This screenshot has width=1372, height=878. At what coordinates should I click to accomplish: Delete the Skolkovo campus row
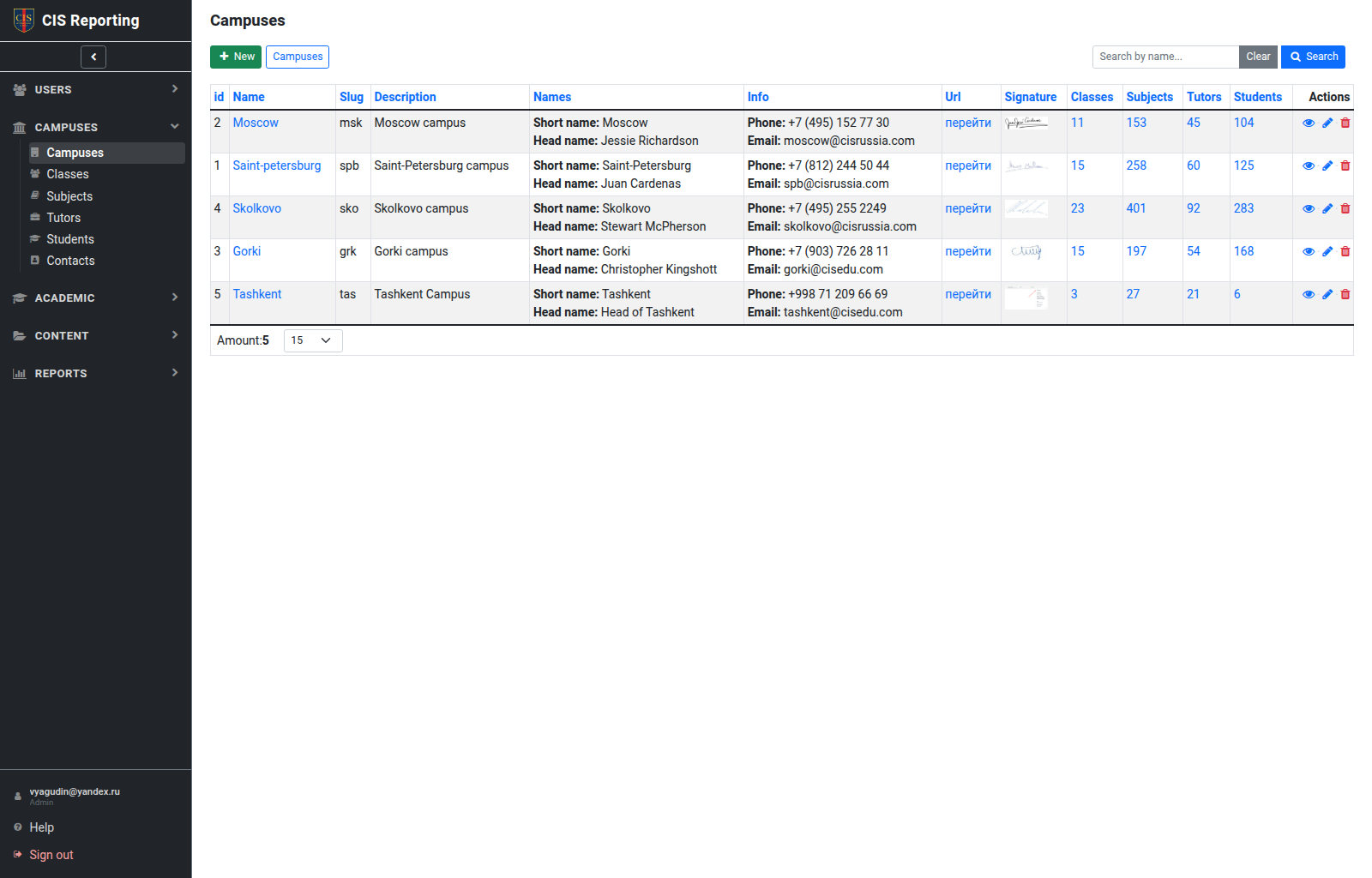tap(1345, 208)
